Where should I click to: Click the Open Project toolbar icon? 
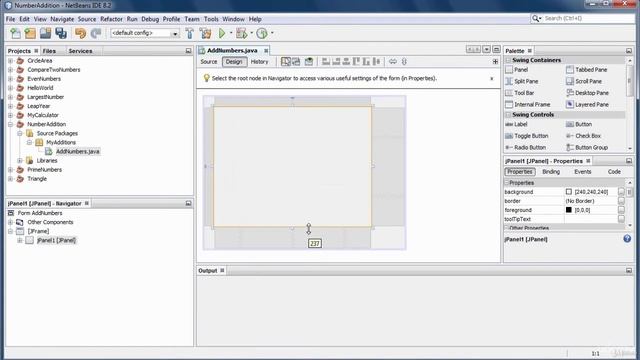45,33
